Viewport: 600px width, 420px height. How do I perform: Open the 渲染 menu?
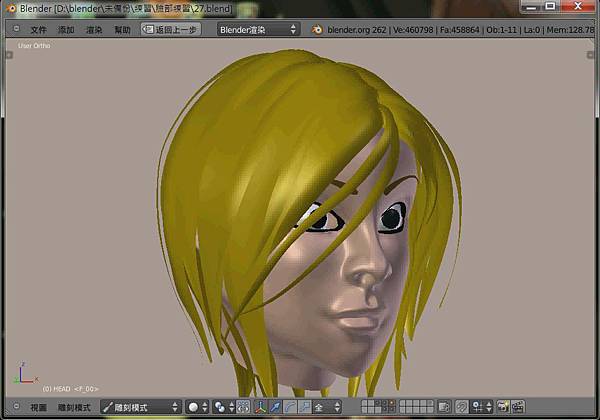(94, 30)
